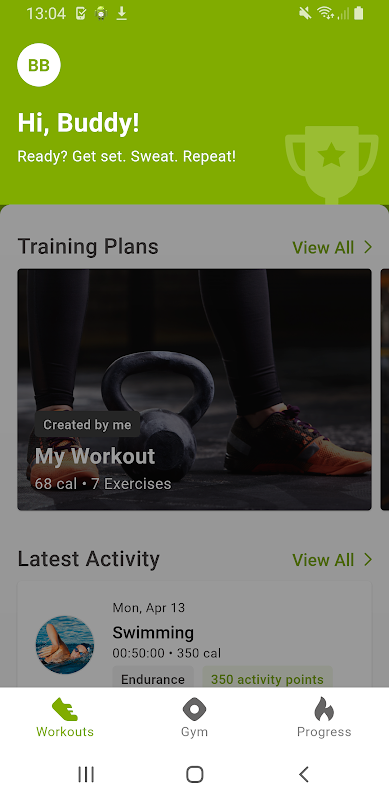The height and width of the screenshot is (800, 389).
Task: Tap the Created by me label
Action: [x=87, y=424]
